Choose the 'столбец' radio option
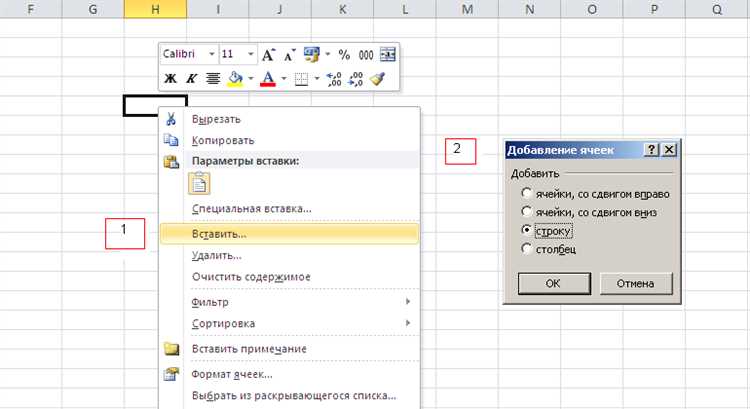This screenshot has width=750, height=409. (527, 249)
